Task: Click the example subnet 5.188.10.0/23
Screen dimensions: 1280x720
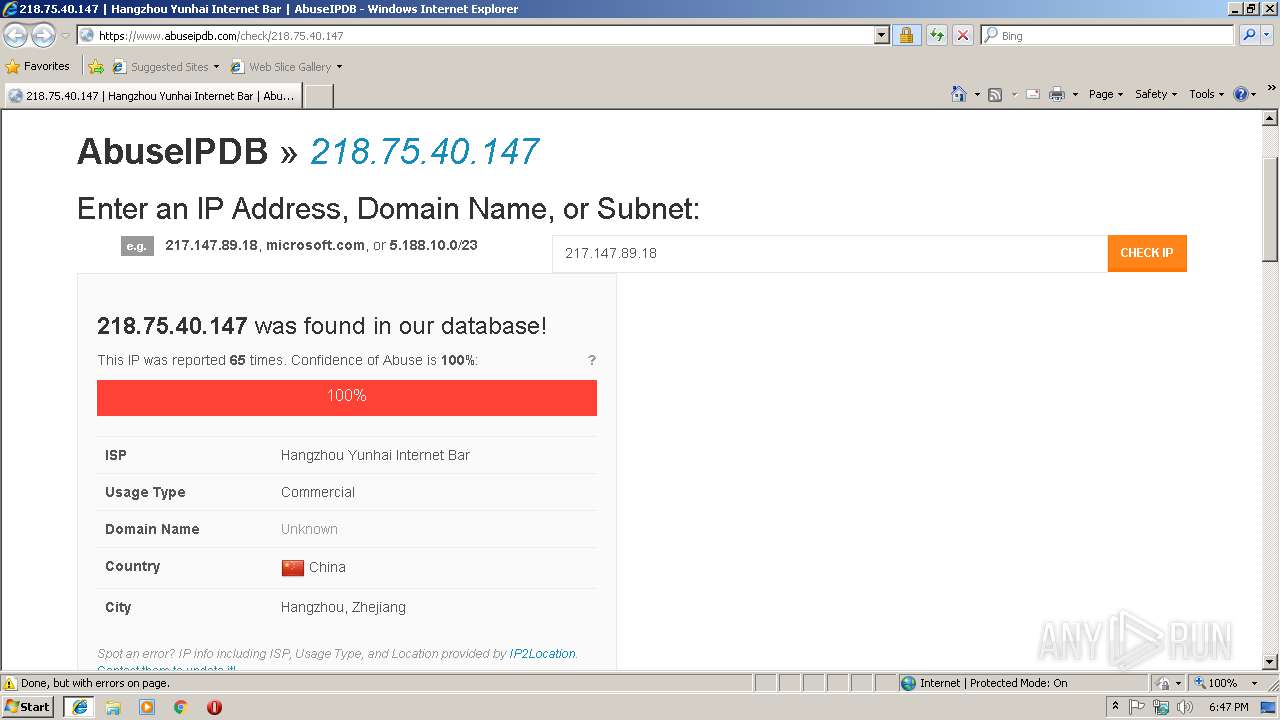Action: tap(433, 245)
